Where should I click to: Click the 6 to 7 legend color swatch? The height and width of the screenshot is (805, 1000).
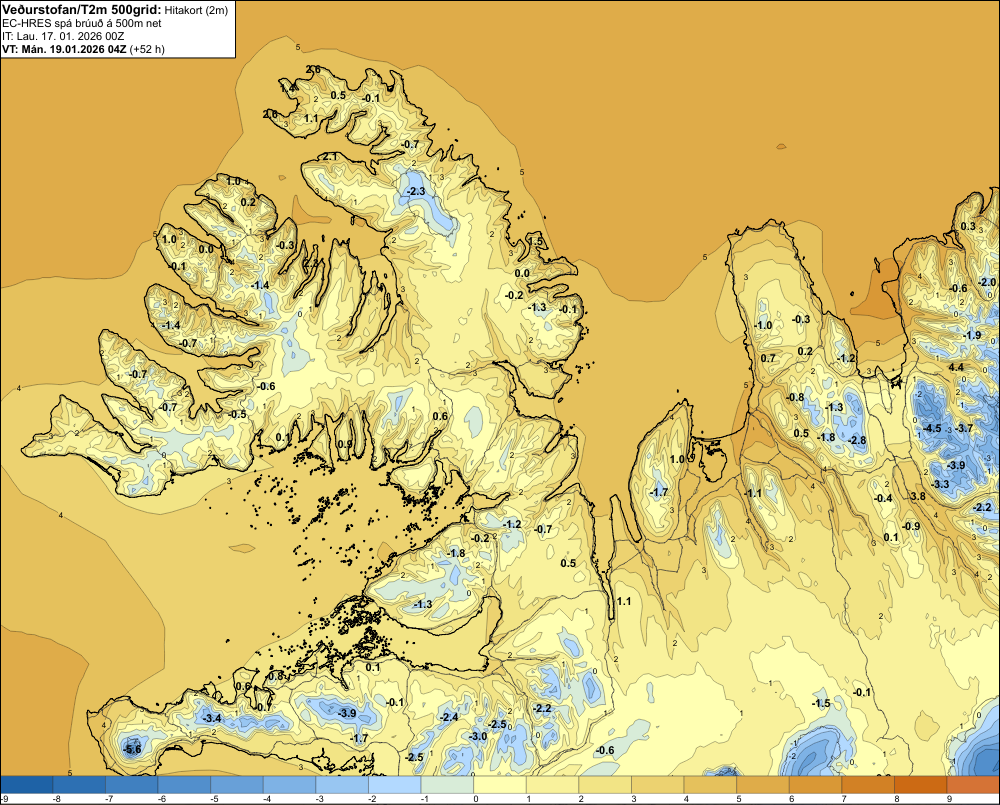point(816,784)
